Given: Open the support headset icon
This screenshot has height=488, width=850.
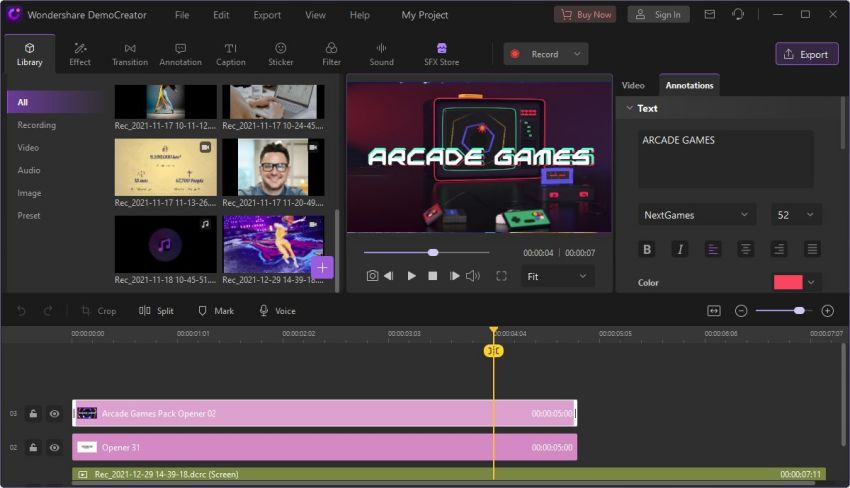Looking at the screenshot, I should (x=738, y=15).
